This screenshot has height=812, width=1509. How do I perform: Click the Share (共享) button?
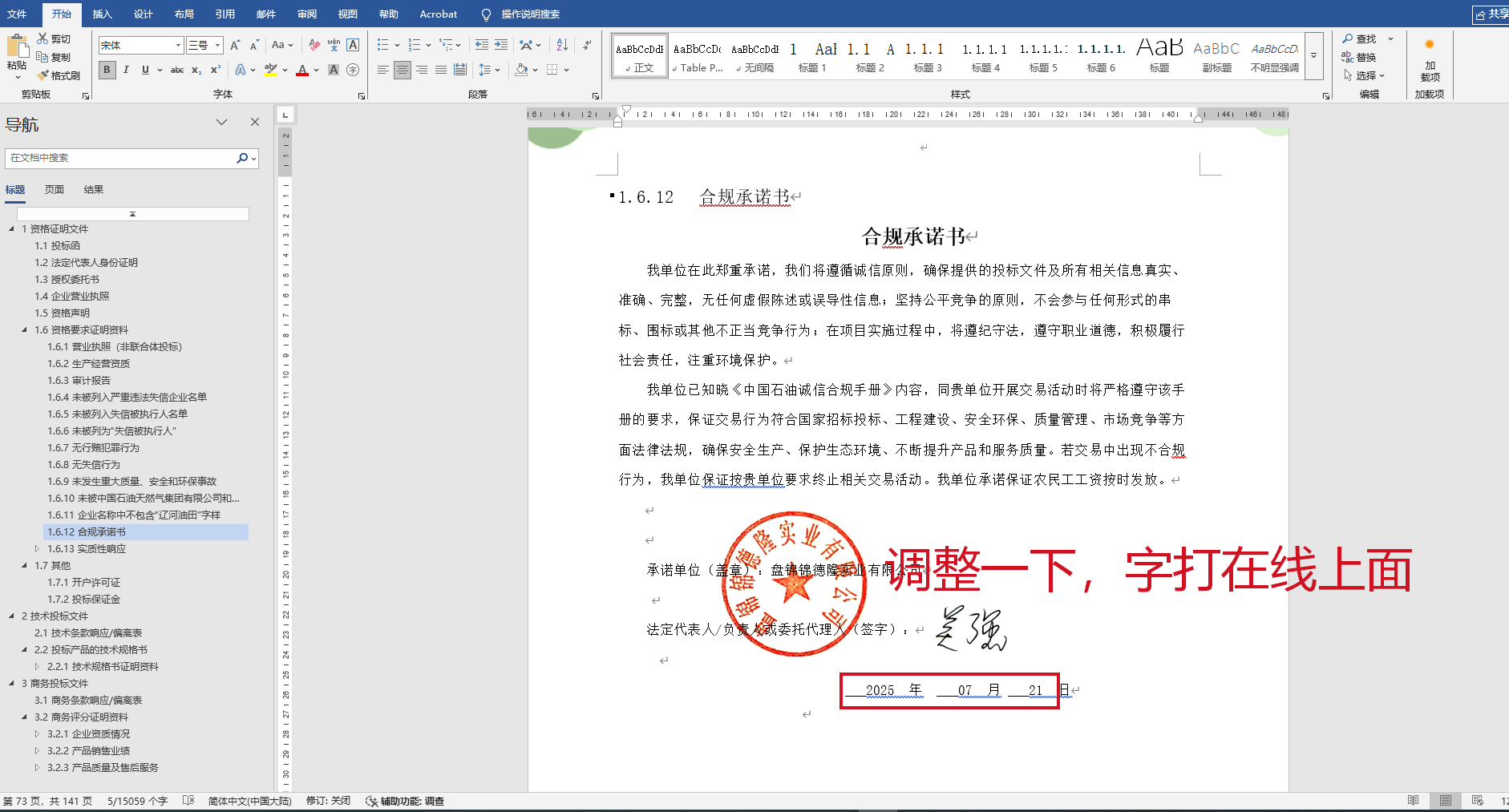1491,14
